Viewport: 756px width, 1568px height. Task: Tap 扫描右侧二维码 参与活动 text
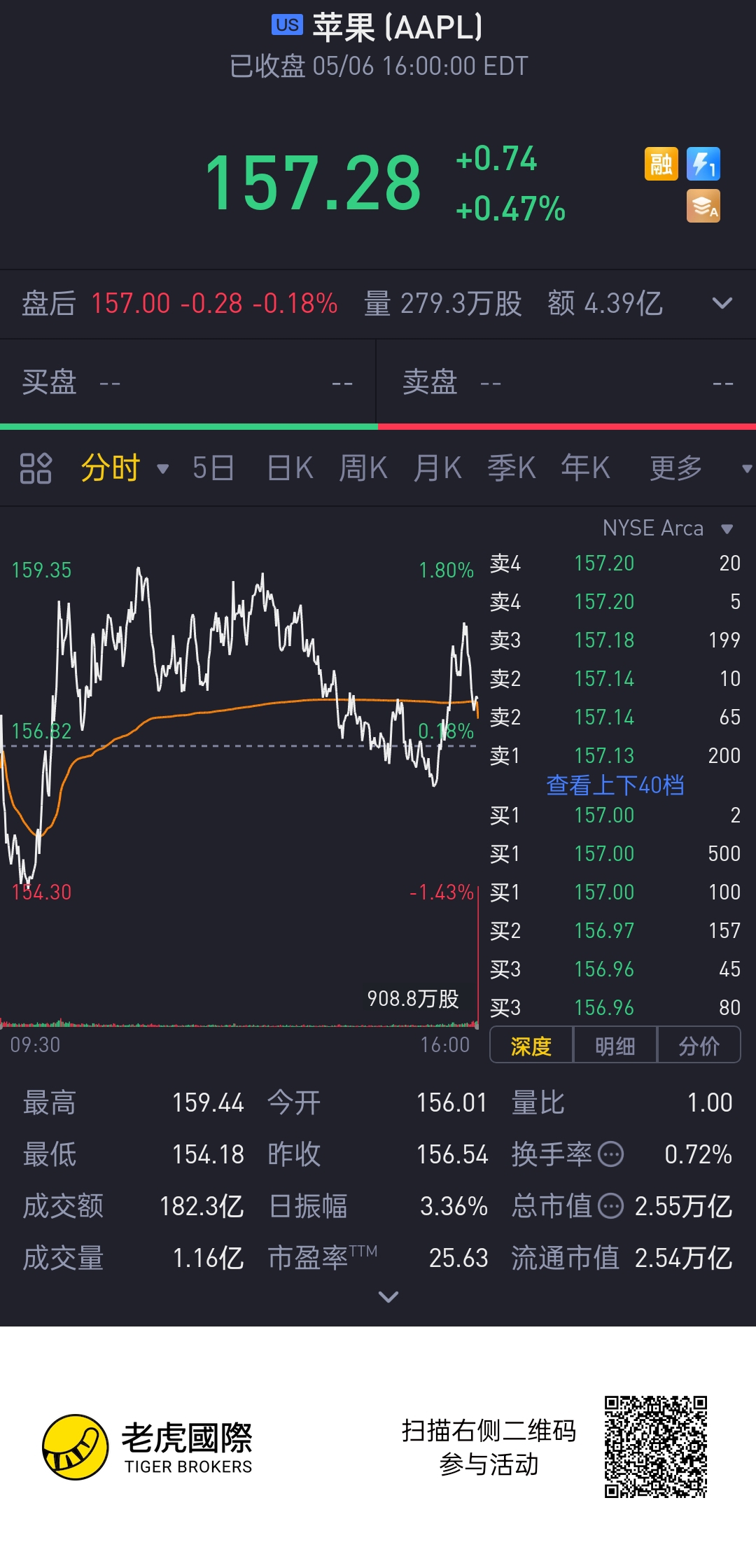pos(489,1447)
